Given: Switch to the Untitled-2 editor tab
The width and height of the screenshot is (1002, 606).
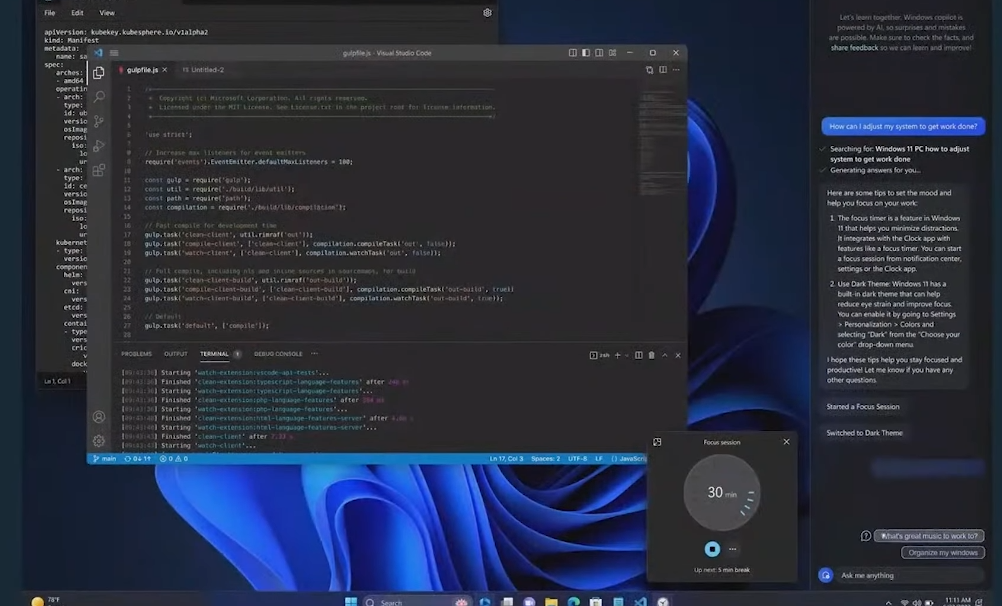Looking at the screenshot, I should pyautogui.click(x=203, y=70).
